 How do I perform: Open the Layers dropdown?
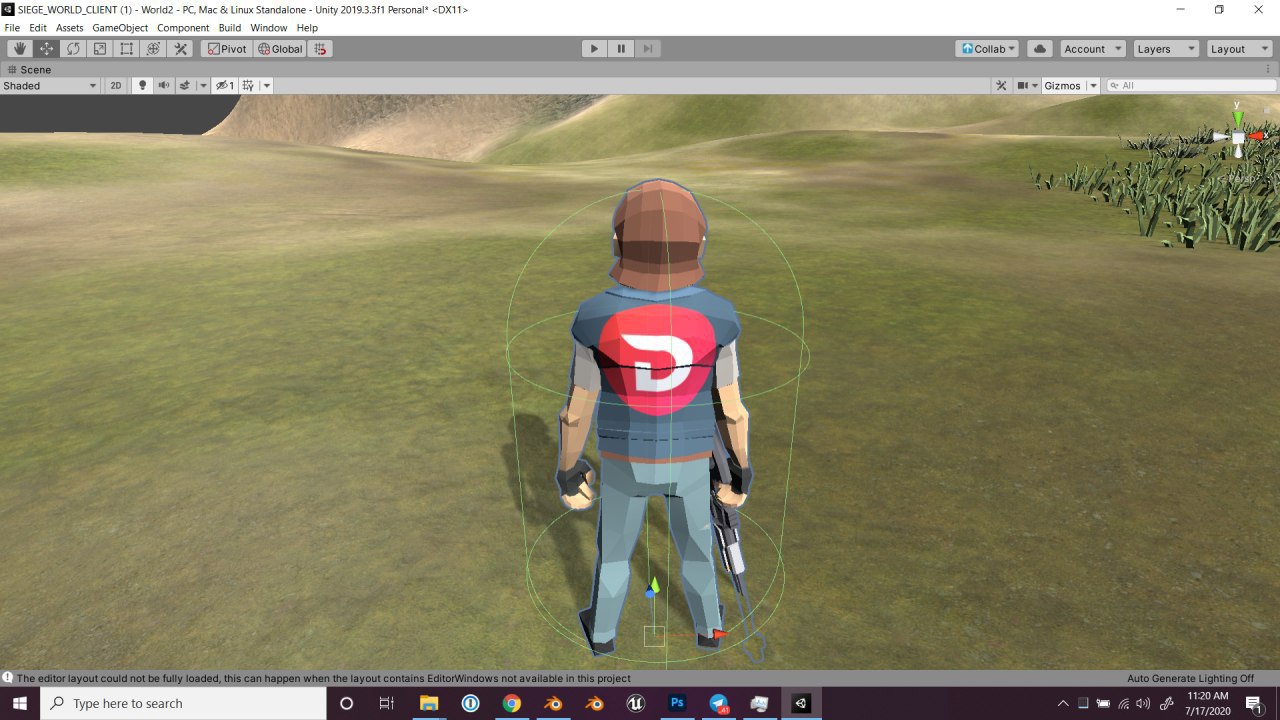(1164, 49)
